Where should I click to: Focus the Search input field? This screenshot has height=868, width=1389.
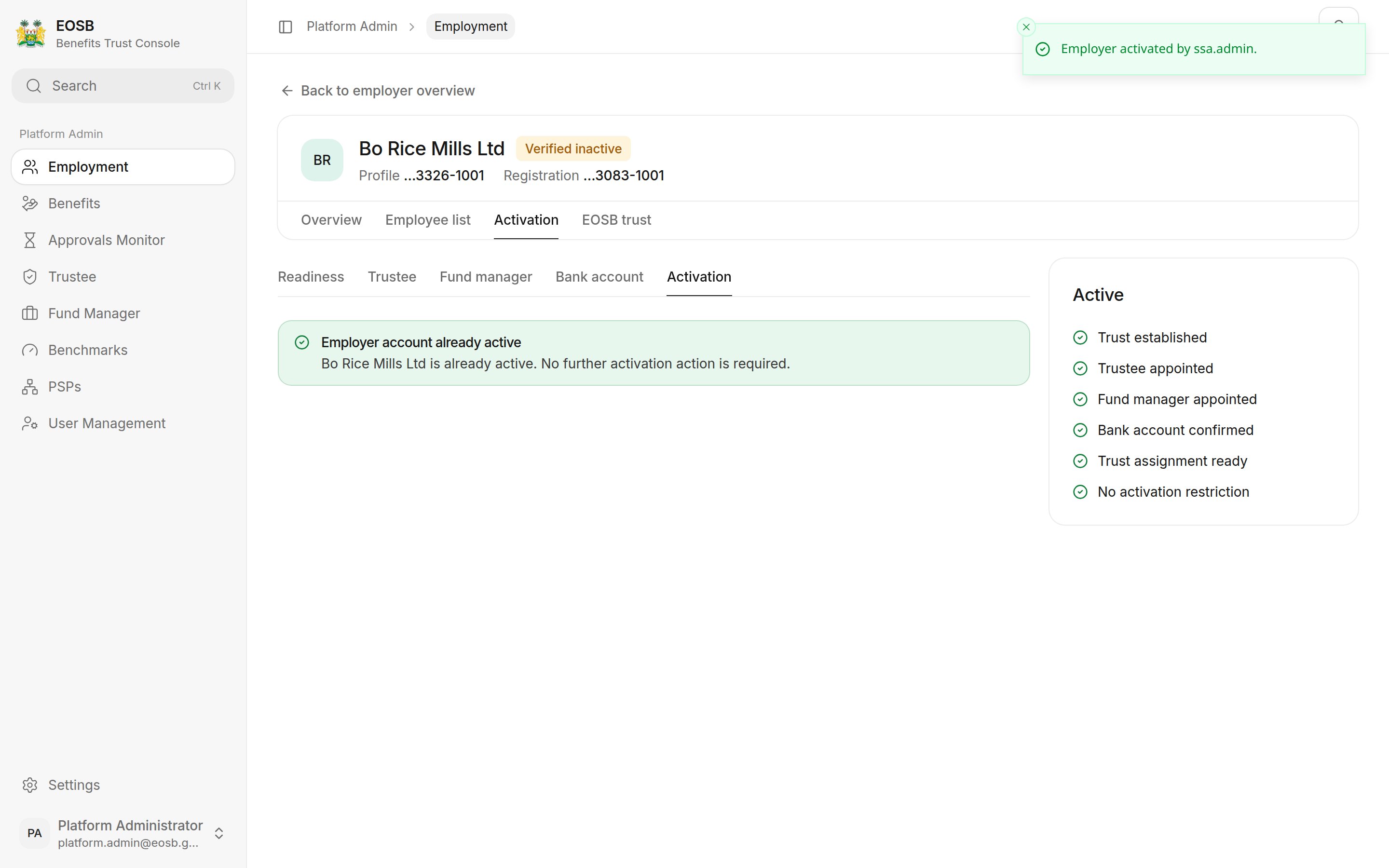coord(123,86)
